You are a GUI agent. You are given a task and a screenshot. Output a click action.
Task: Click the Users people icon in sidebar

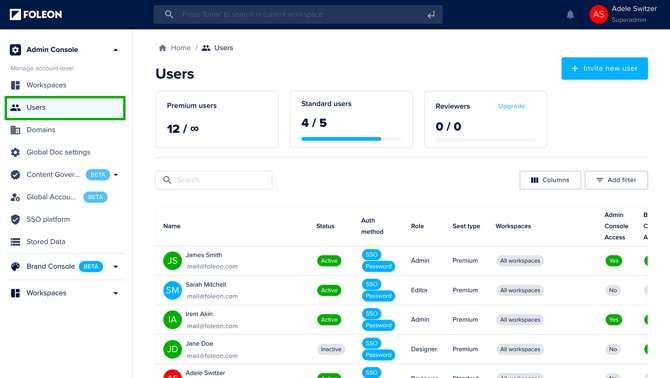[x=15, y=108]
